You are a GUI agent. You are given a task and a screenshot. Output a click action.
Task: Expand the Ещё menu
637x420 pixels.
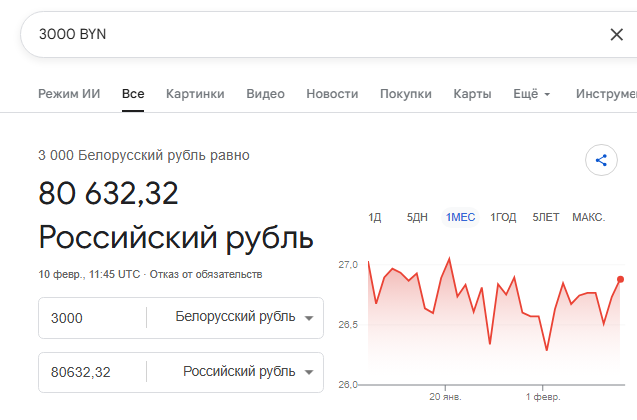coord(531,94)
